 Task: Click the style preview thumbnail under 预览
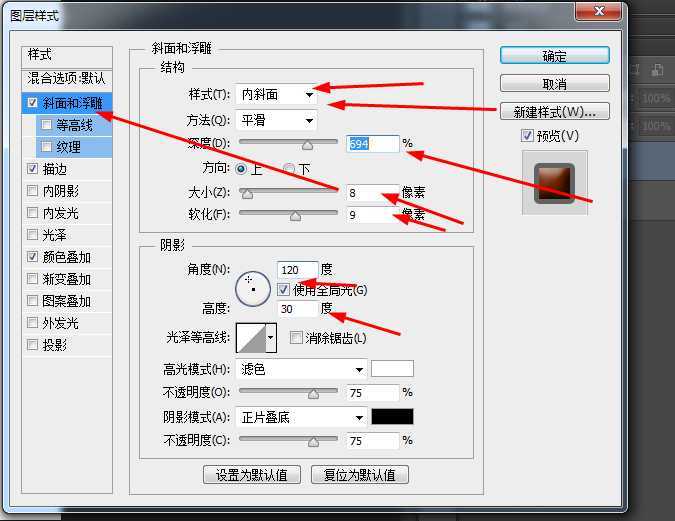click(554, 182)
